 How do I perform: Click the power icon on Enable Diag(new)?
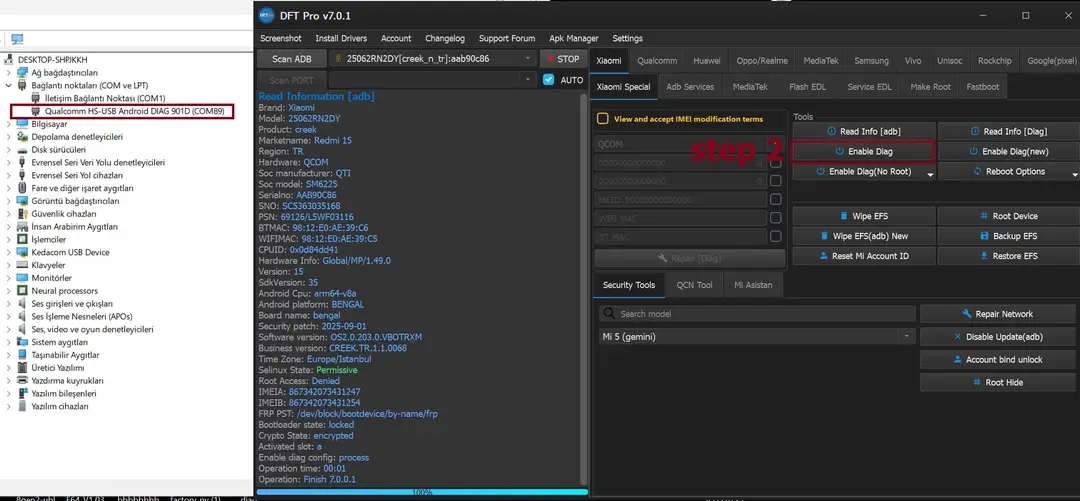[973, 152]
